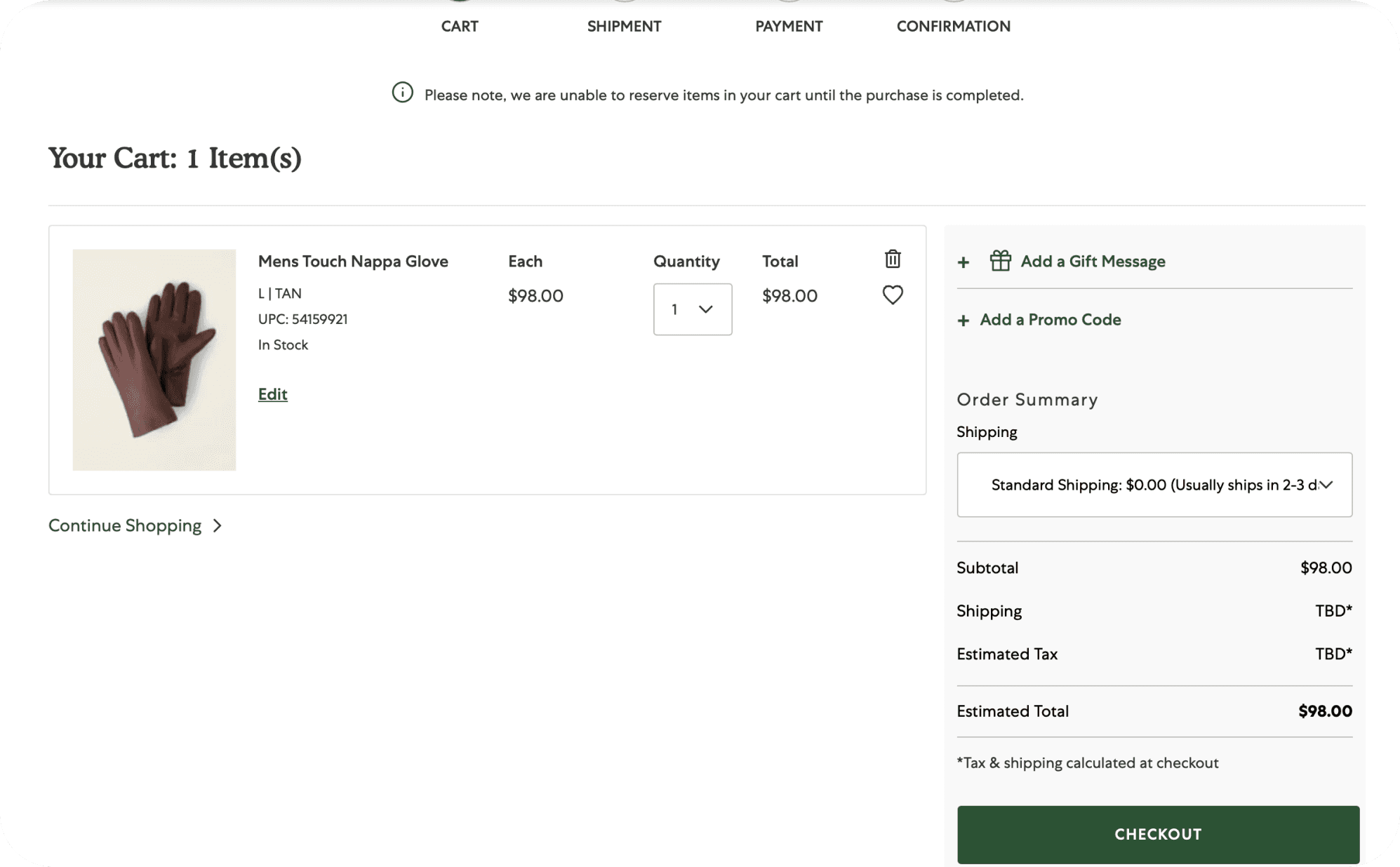The height and width of the screenshot is (867, 1400).
Task: Open the Standard Shipping dropdown
Action: pyautogui.click(x=1154, y=485)
